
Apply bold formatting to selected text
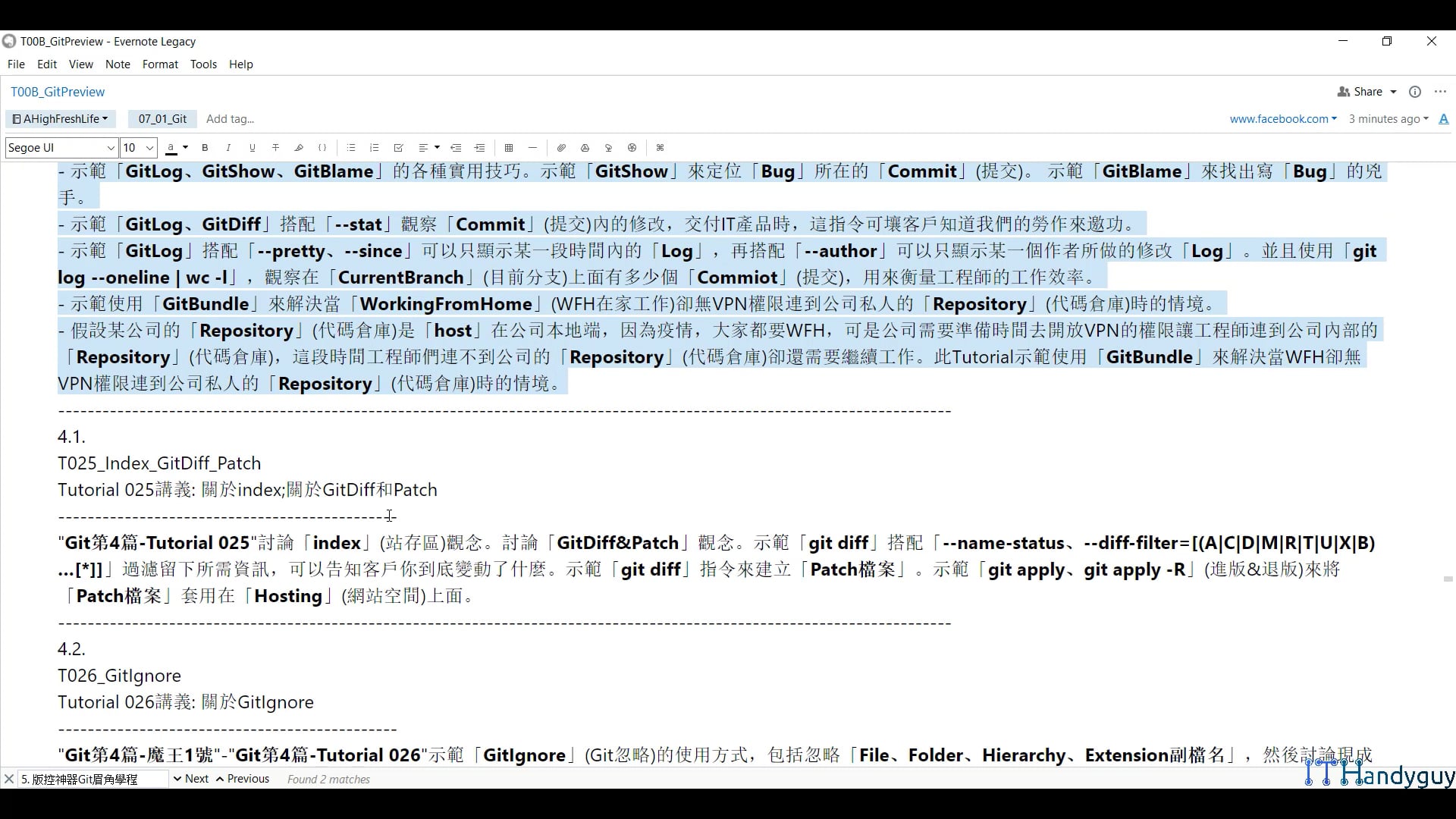205,148
